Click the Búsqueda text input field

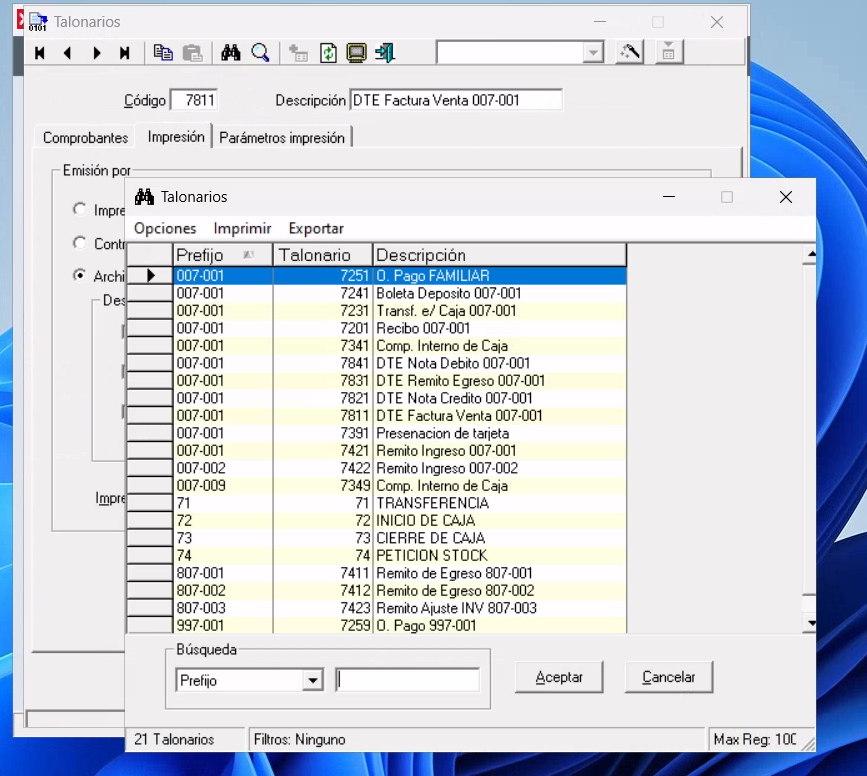[x=407, y=681]
